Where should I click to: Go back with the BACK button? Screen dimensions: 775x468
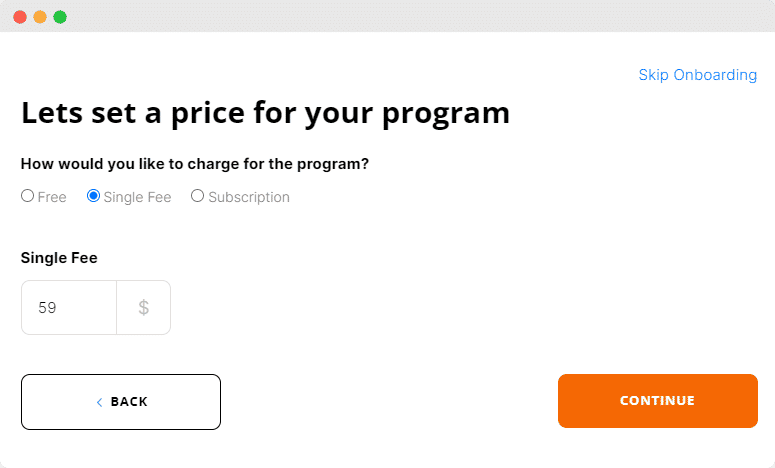coord(121,402)
